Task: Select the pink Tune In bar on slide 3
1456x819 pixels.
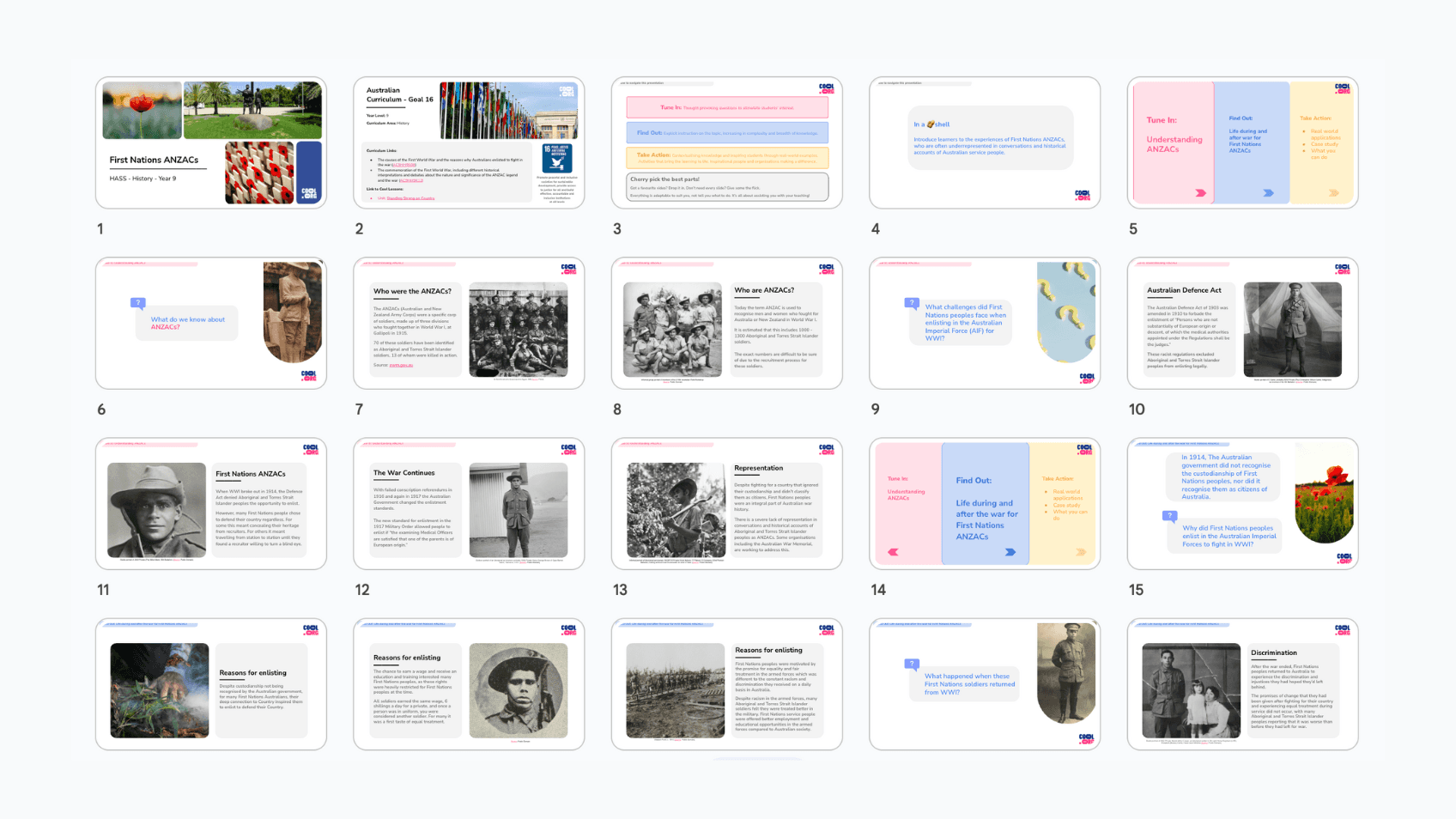Action: (726, 107)
